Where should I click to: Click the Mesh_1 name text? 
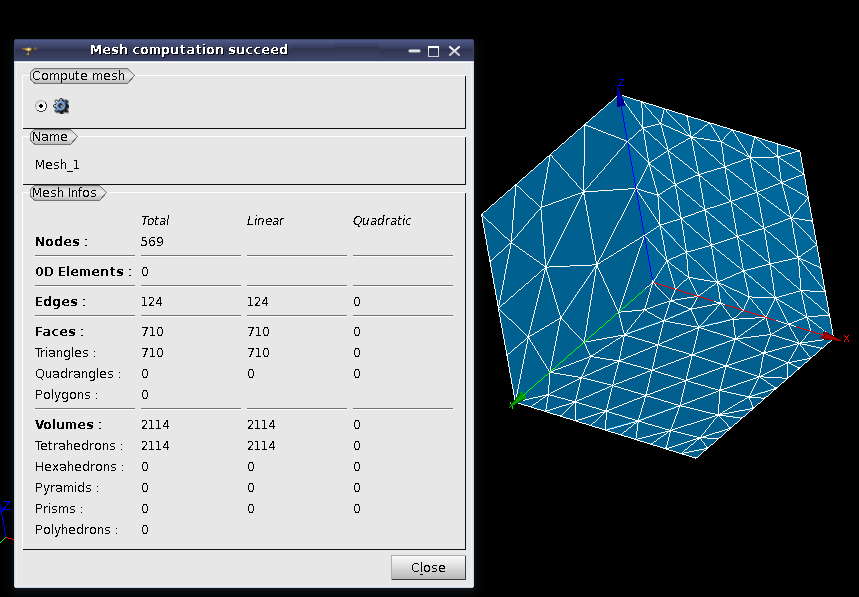click(57, 164)
